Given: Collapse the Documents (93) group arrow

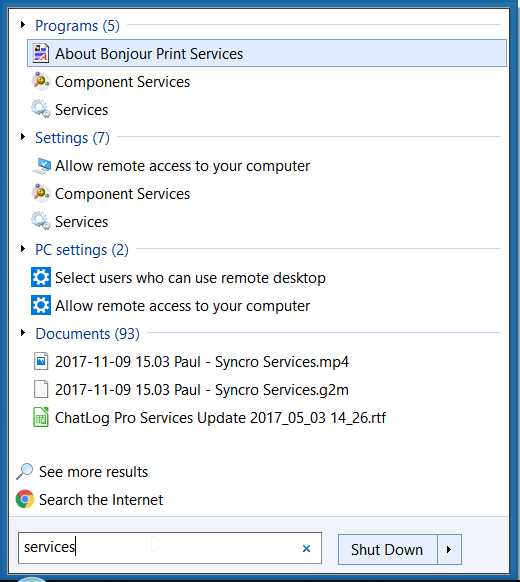Looking at the screenshot, I should (x=23, y=333).
